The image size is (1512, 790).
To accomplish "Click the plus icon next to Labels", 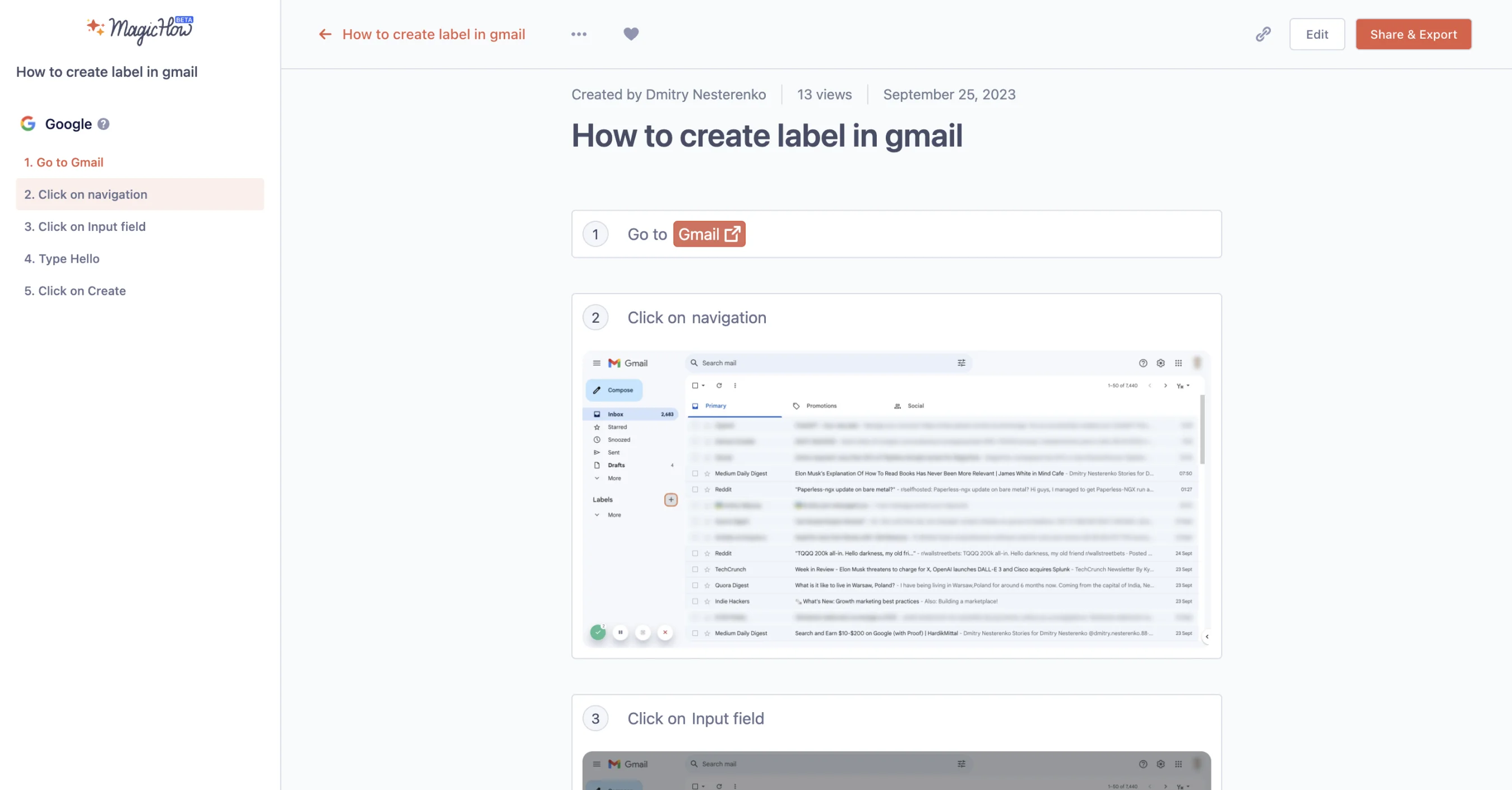I will point(671,499).
